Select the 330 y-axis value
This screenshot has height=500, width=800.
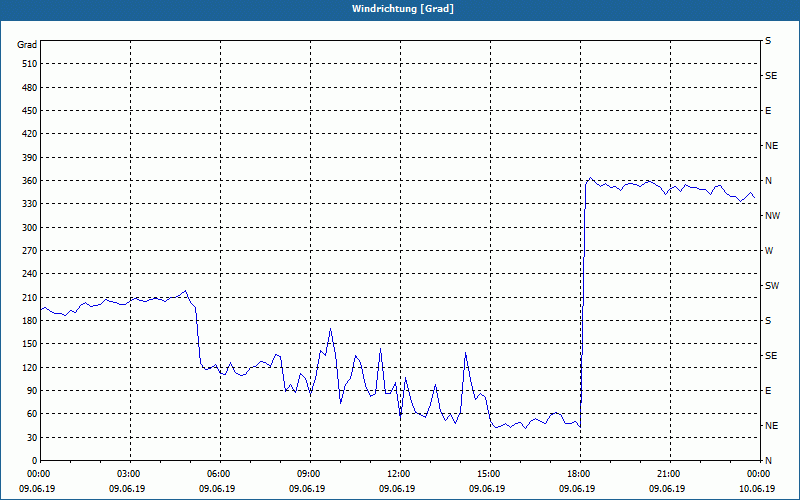point(30,204)
